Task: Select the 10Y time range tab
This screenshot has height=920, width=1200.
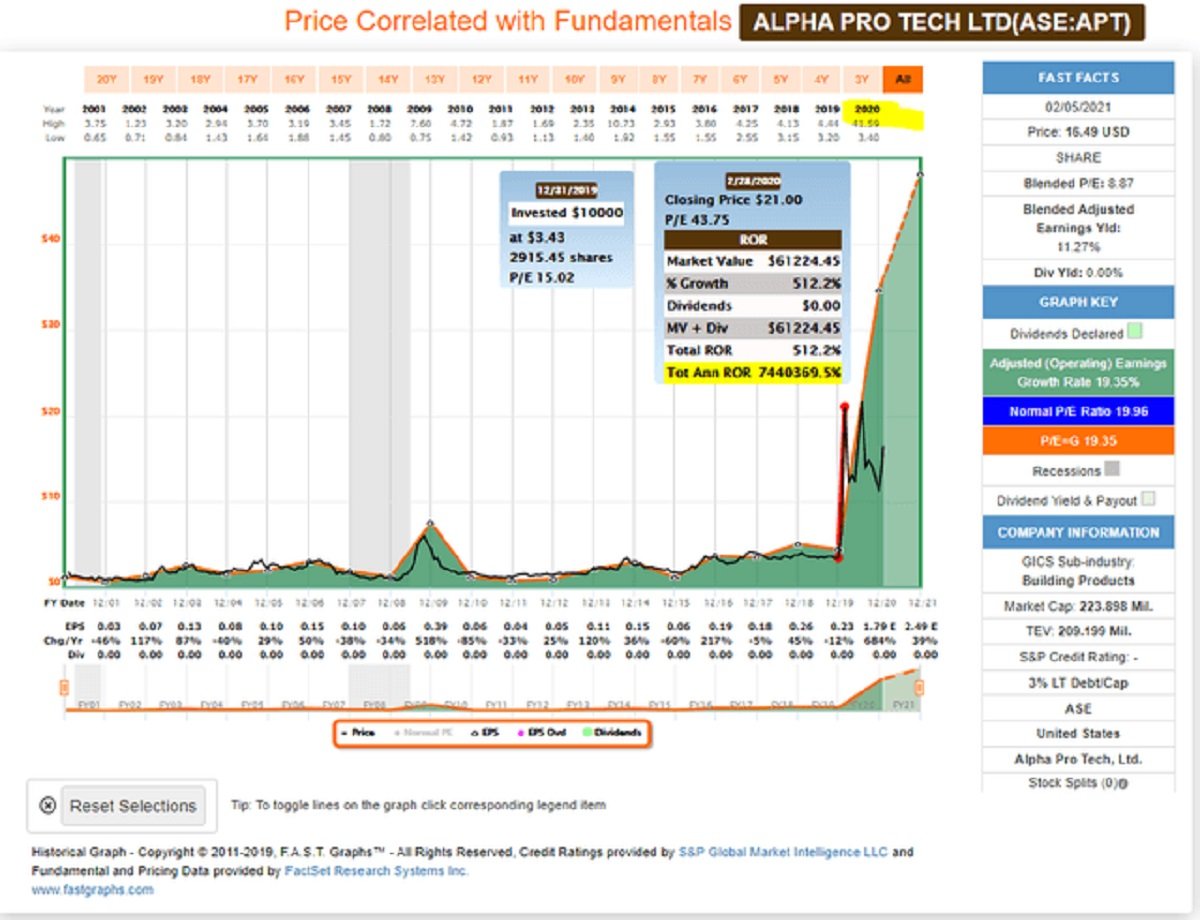Action: pos(573,80)
